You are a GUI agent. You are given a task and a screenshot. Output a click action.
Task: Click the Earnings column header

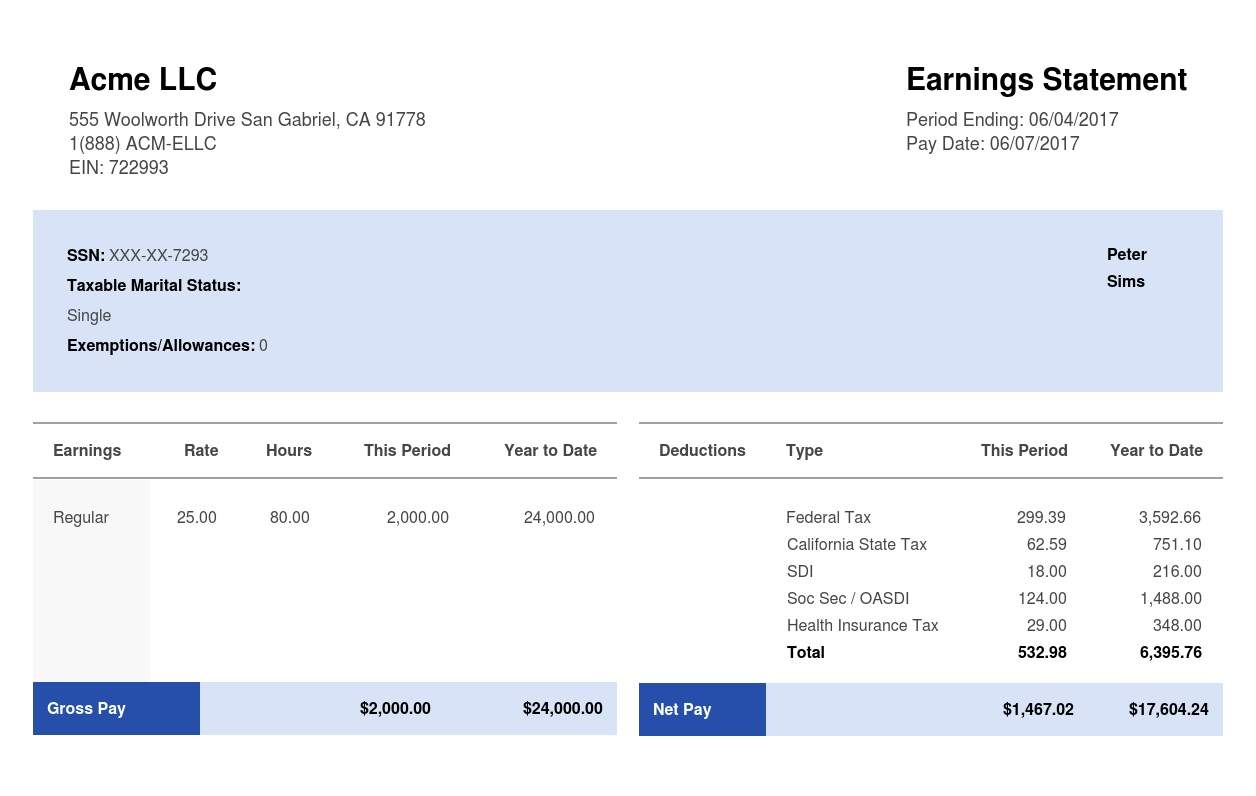click(87, 451)
